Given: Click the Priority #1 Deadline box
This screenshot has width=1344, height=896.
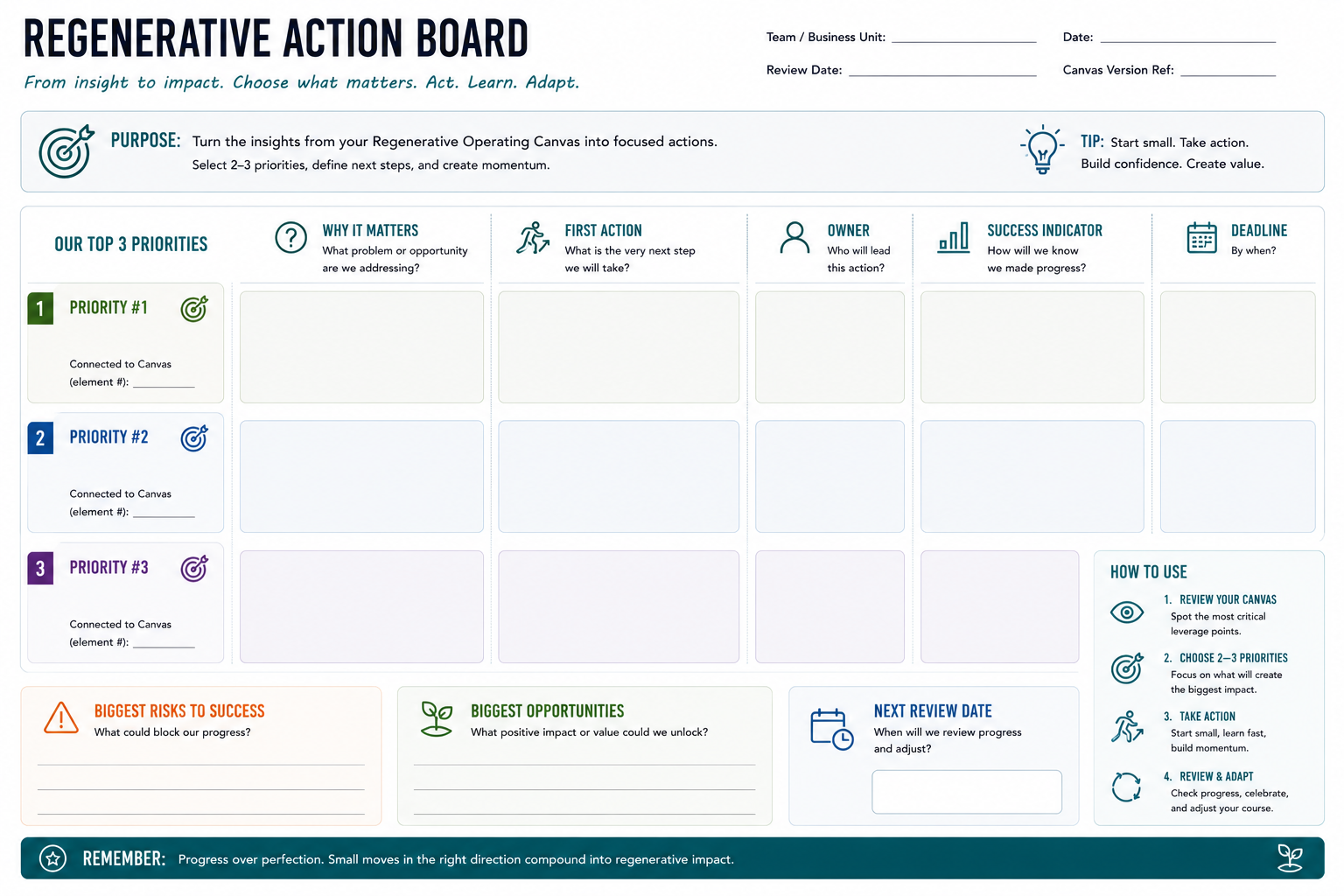Looking at the screenshot, I should click(x=1237, y=347).
